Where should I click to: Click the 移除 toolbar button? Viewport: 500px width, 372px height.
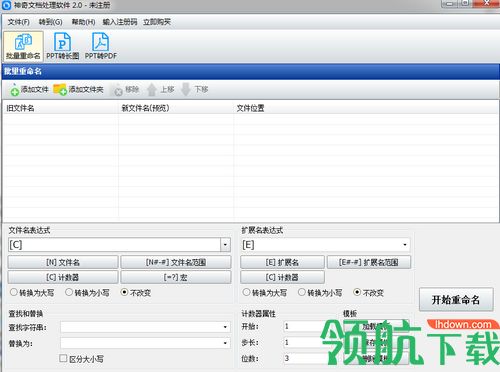[126, 89]
